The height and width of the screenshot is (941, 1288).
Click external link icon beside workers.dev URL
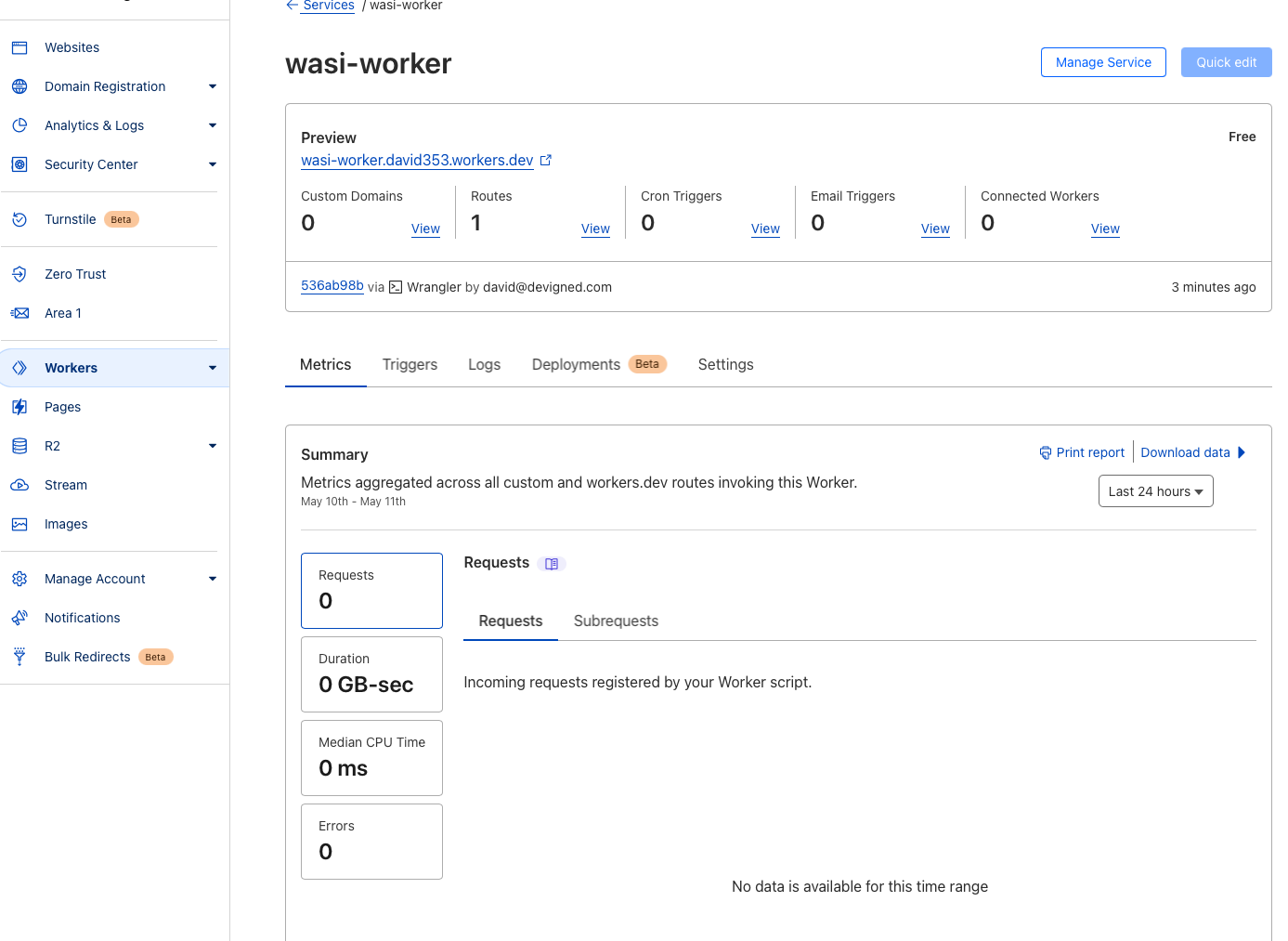coord(546,160)
